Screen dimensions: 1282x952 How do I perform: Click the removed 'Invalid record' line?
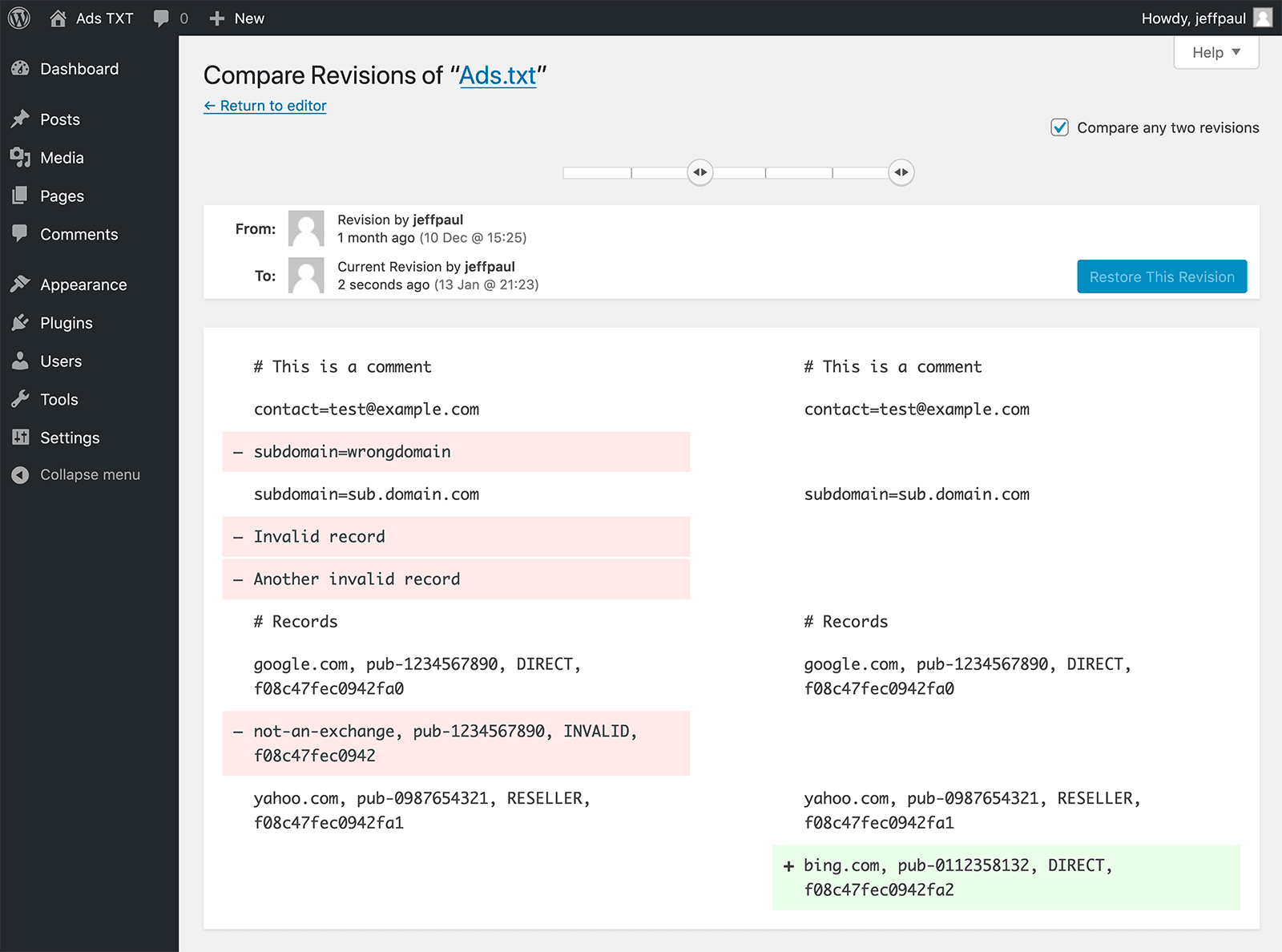tap(456, 537)
